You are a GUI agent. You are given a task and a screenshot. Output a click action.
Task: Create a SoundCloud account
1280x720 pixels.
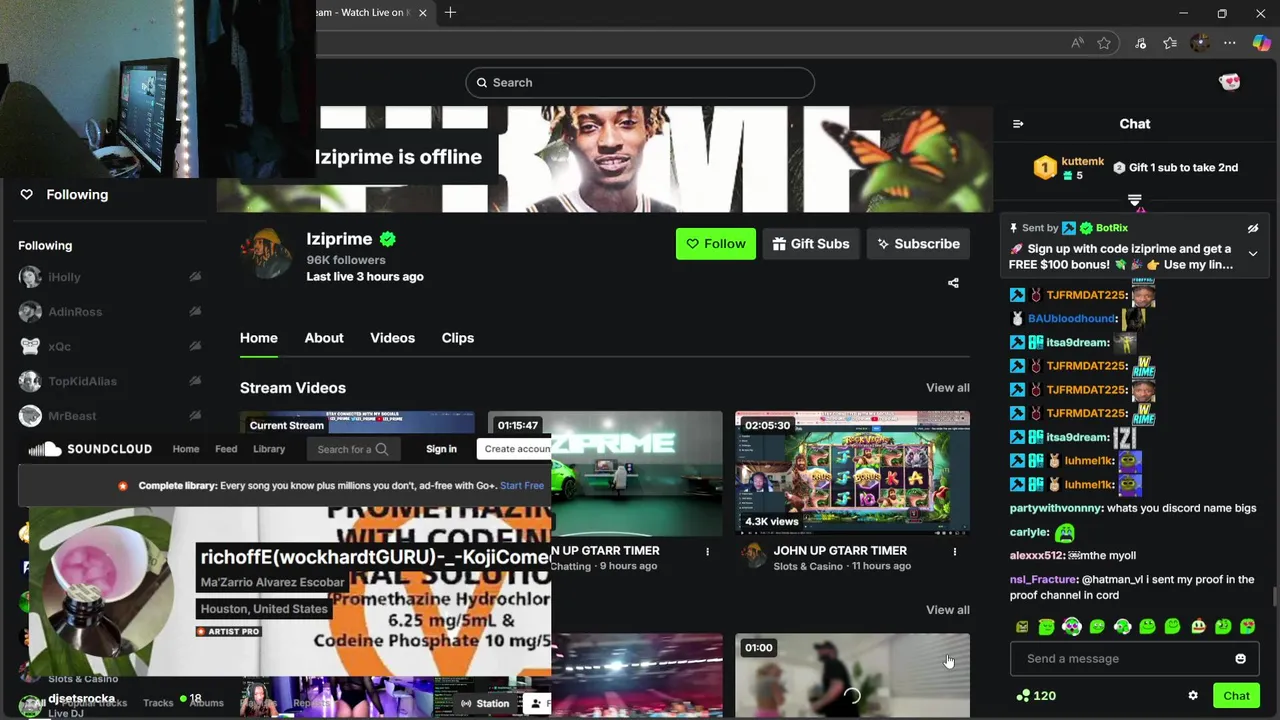pos(516,449)
